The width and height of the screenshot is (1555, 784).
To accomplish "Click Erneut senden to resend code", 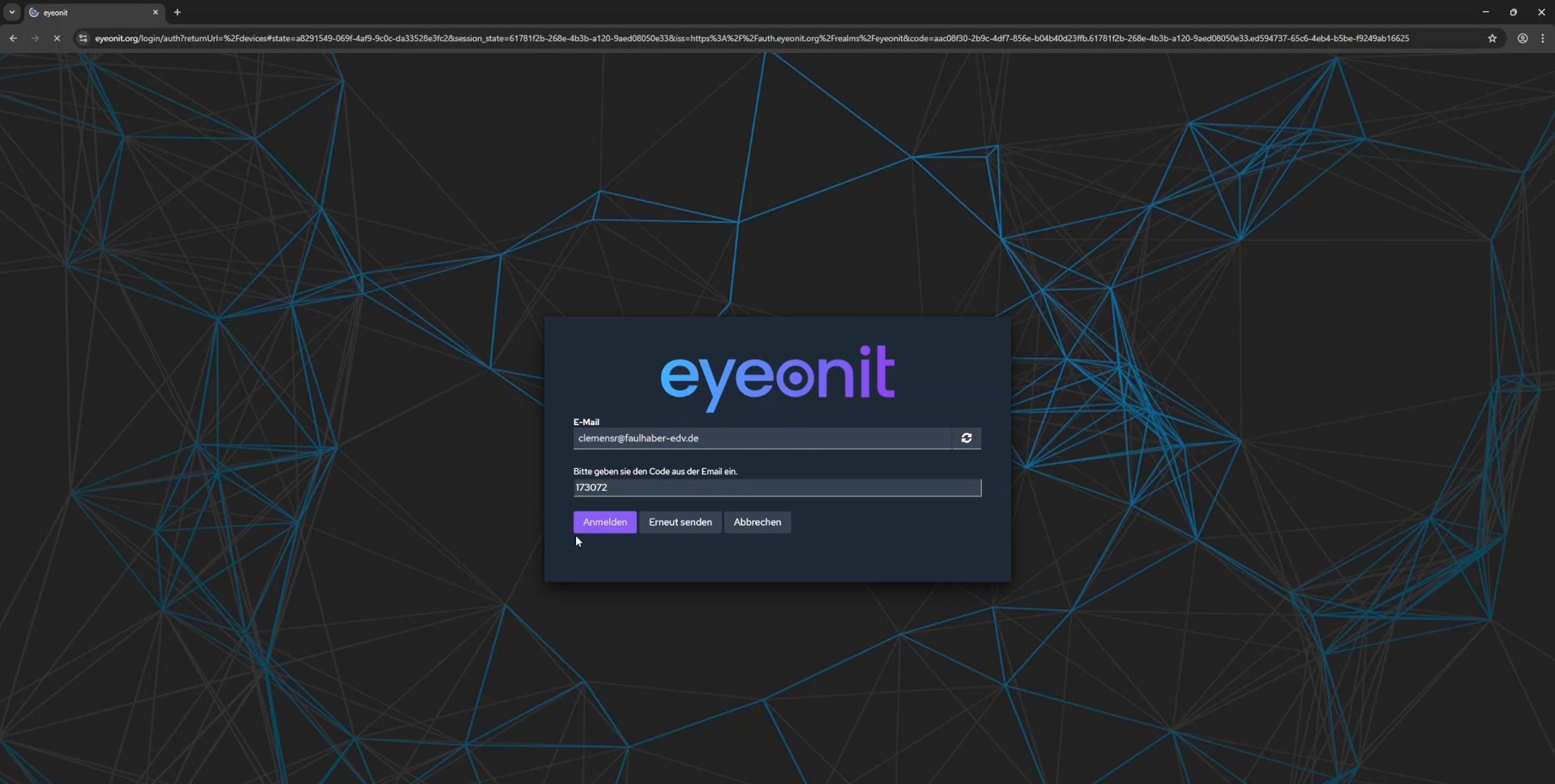I will (x=680, y=522).
